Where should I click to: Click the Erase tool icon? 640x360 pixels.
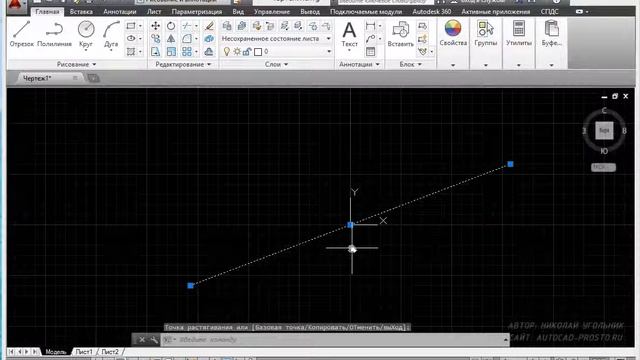pos(209,26)
